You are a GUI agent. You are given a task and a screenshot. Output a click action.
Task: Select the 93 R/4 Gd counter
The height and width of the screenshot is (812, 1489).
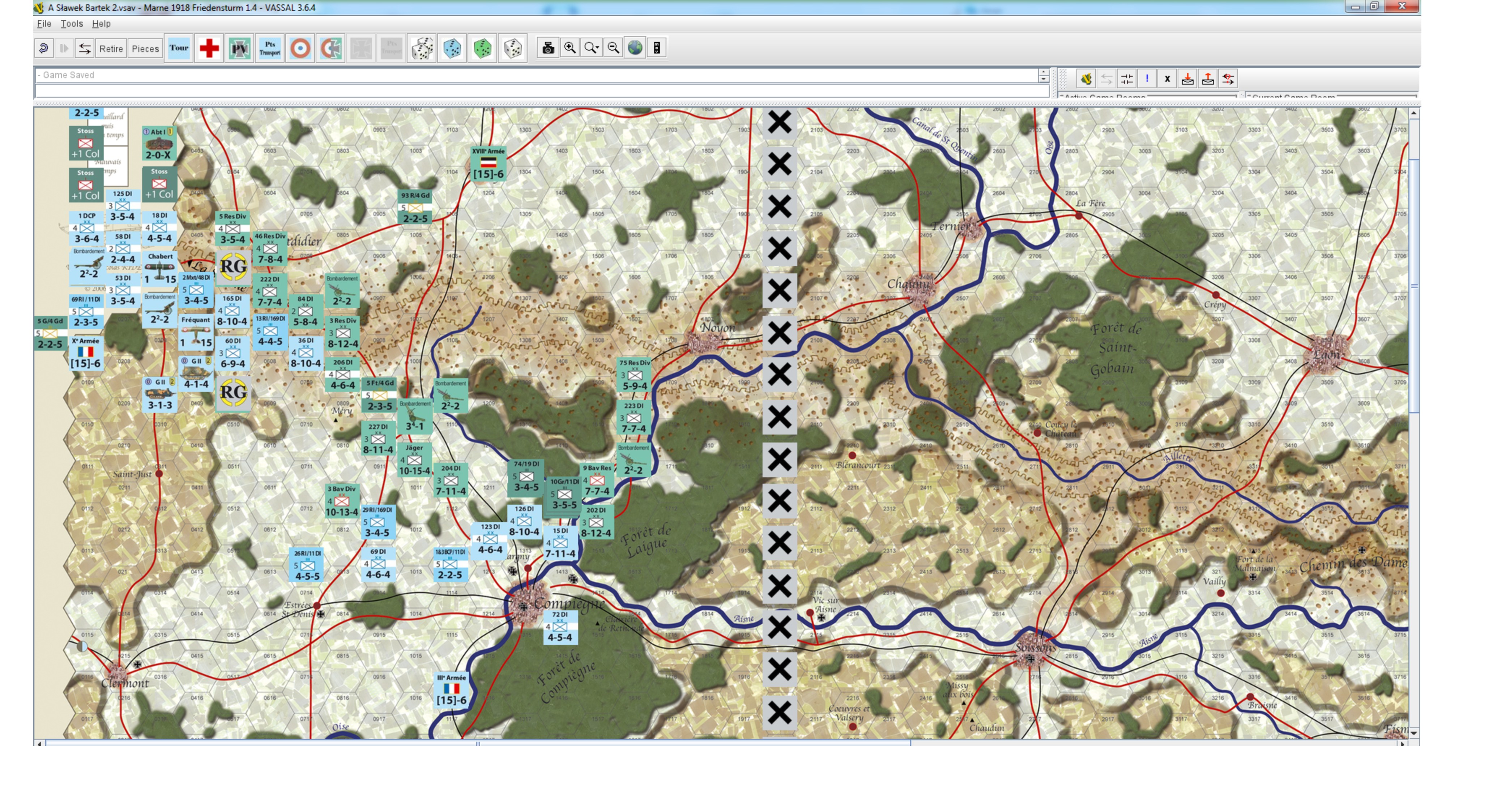[x=415, y=207]
